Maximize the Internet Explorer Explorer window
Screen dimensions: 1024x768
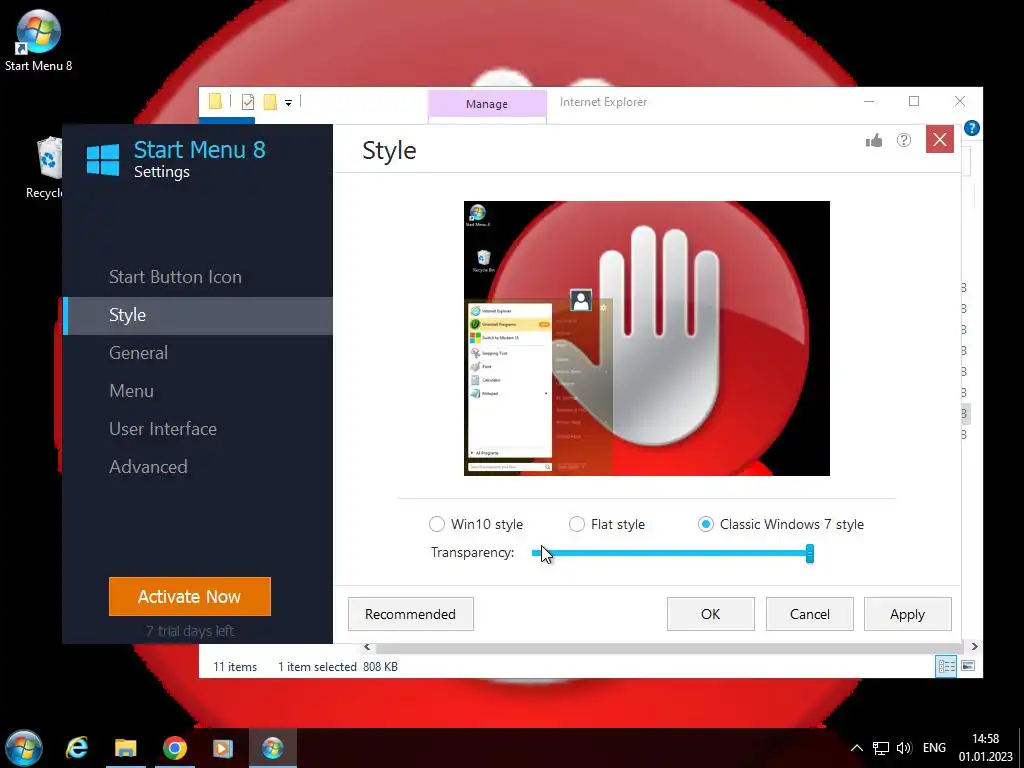click(x=914, y=101)
